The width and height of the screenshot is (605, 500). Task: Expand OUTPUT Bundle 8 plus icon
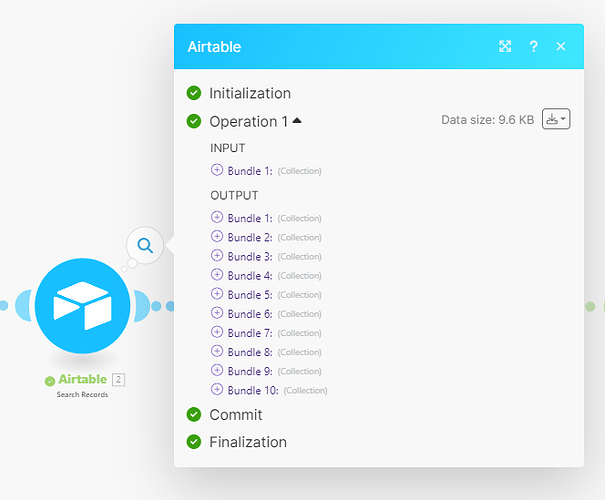pyautogui.click(x=217, y=351)
